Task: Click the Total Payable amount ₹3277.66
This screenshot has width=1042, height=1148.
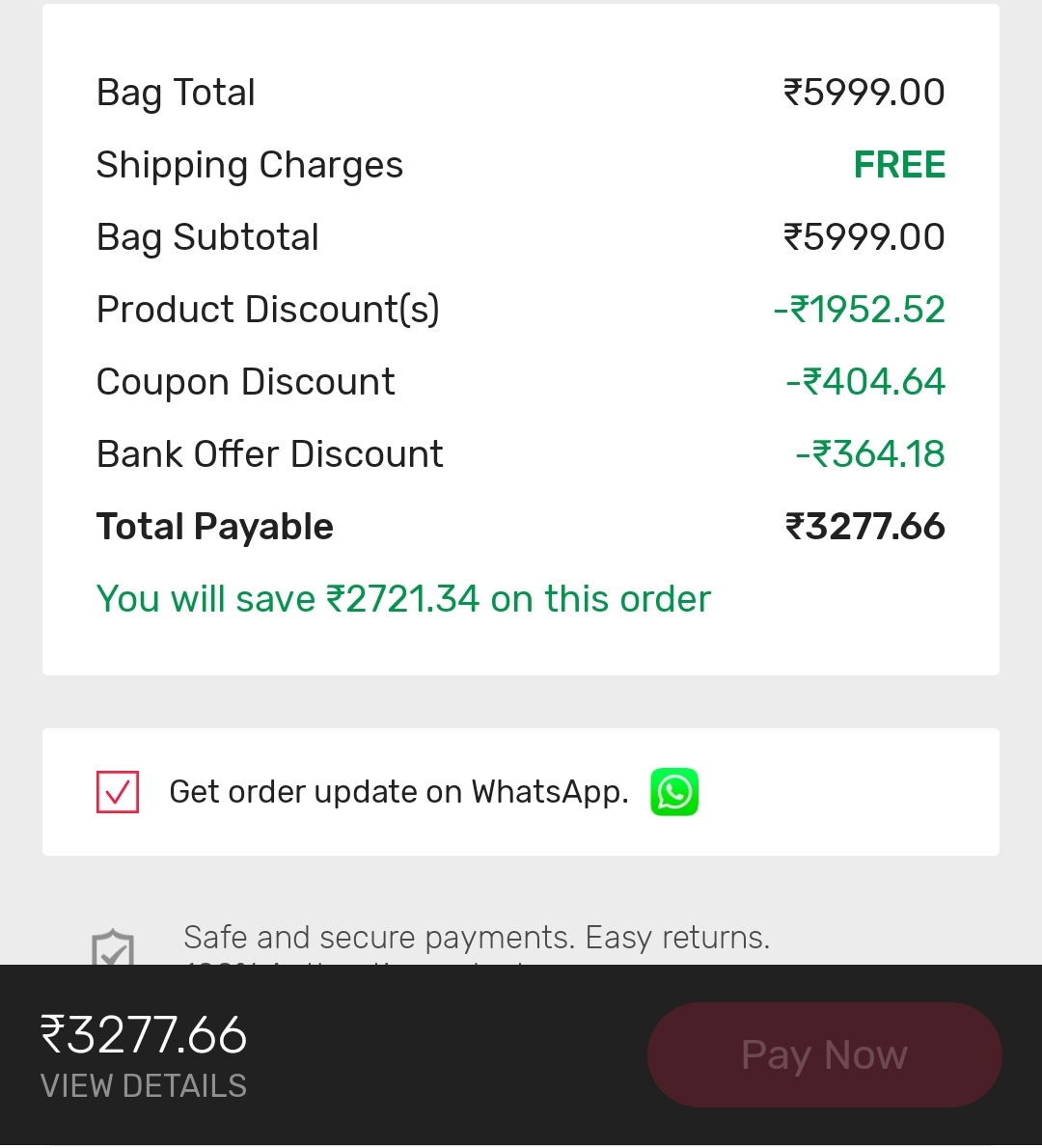Action: tap(864, 527)
